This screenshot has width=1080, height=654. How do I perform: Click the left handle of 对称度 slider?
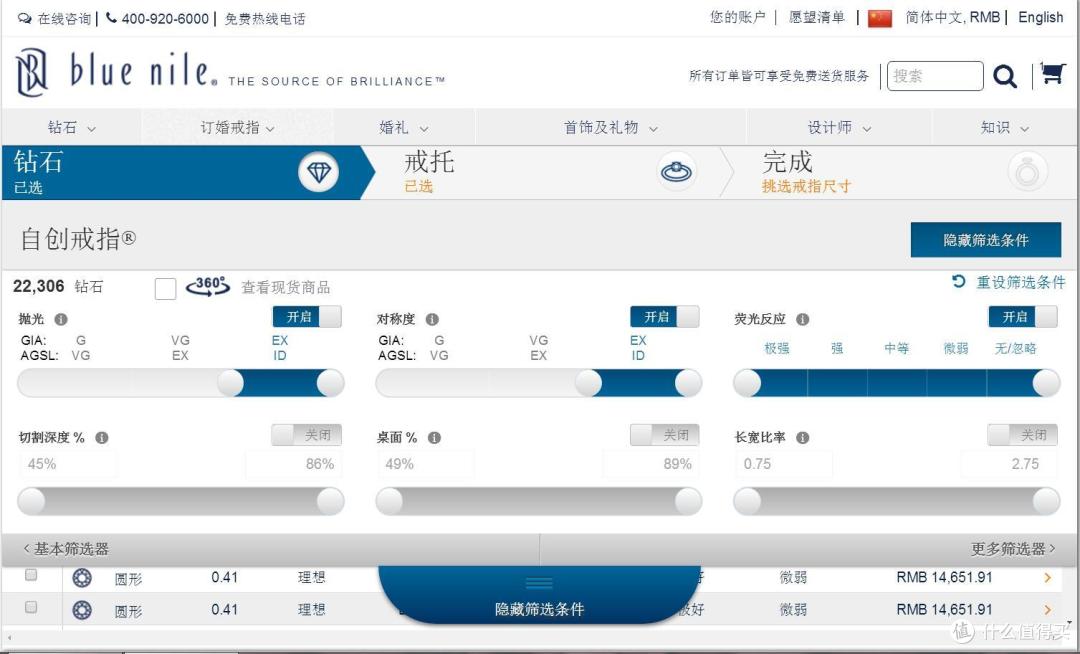[588, 383]
